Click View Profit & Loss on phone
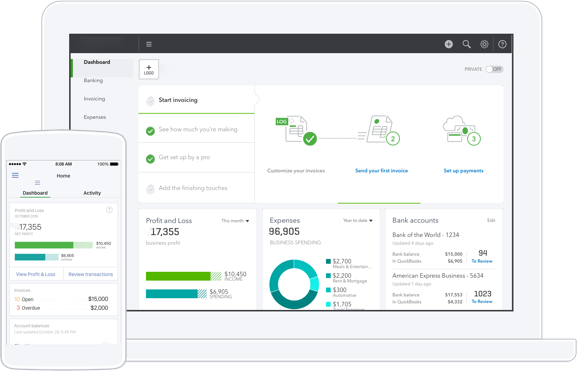Screen dimensions: 577x372 36,274
